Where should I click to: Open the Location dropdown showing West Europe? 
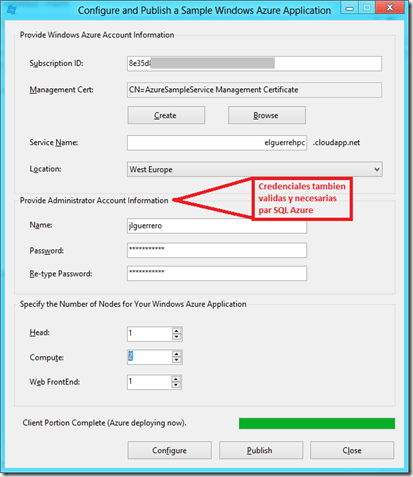point(255,169)
